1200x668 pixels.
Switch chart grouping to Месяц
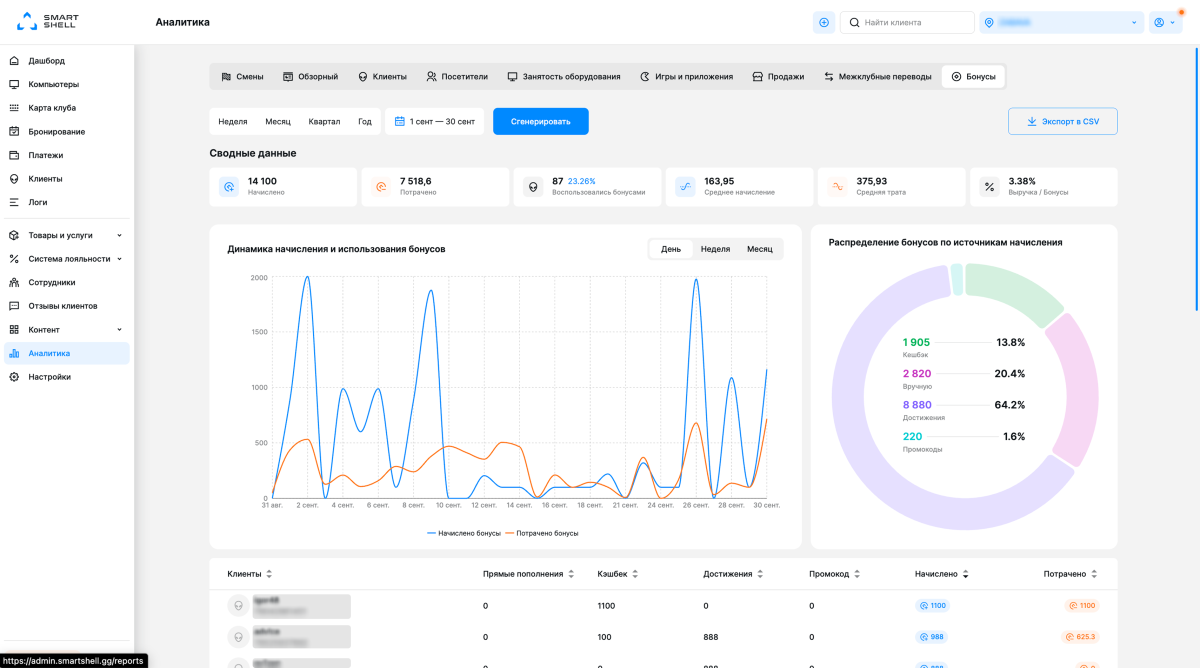[760, 249]
